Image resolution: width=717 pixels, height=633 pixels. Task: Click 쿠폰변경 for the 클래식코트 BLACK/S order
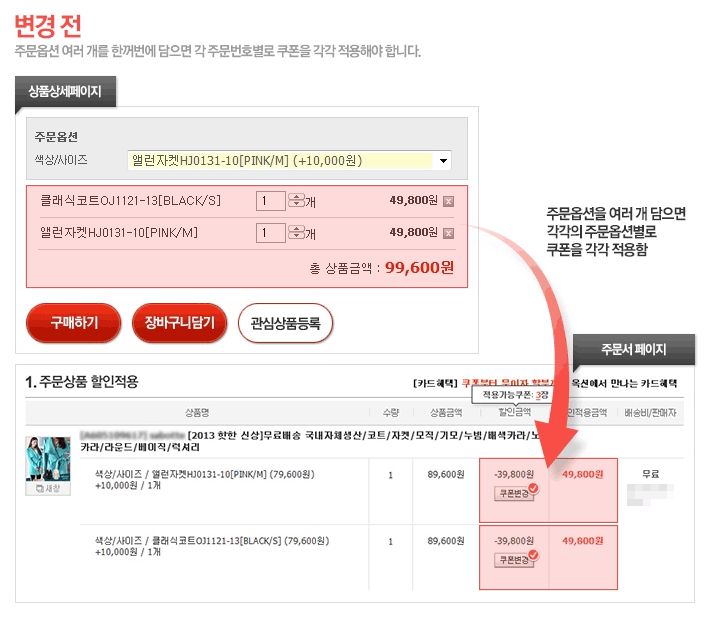pyautogui.click(x=511, y=560)
